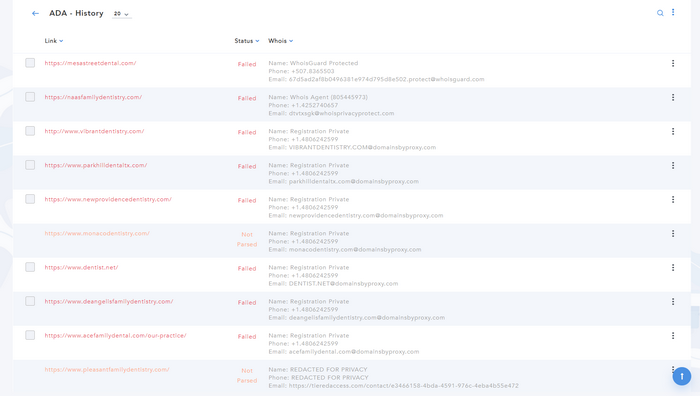Image resolution: width=700 pixels, height=396 pixels.
Task: Open link https://www.dentist.net/
Action: coord(81,267)
